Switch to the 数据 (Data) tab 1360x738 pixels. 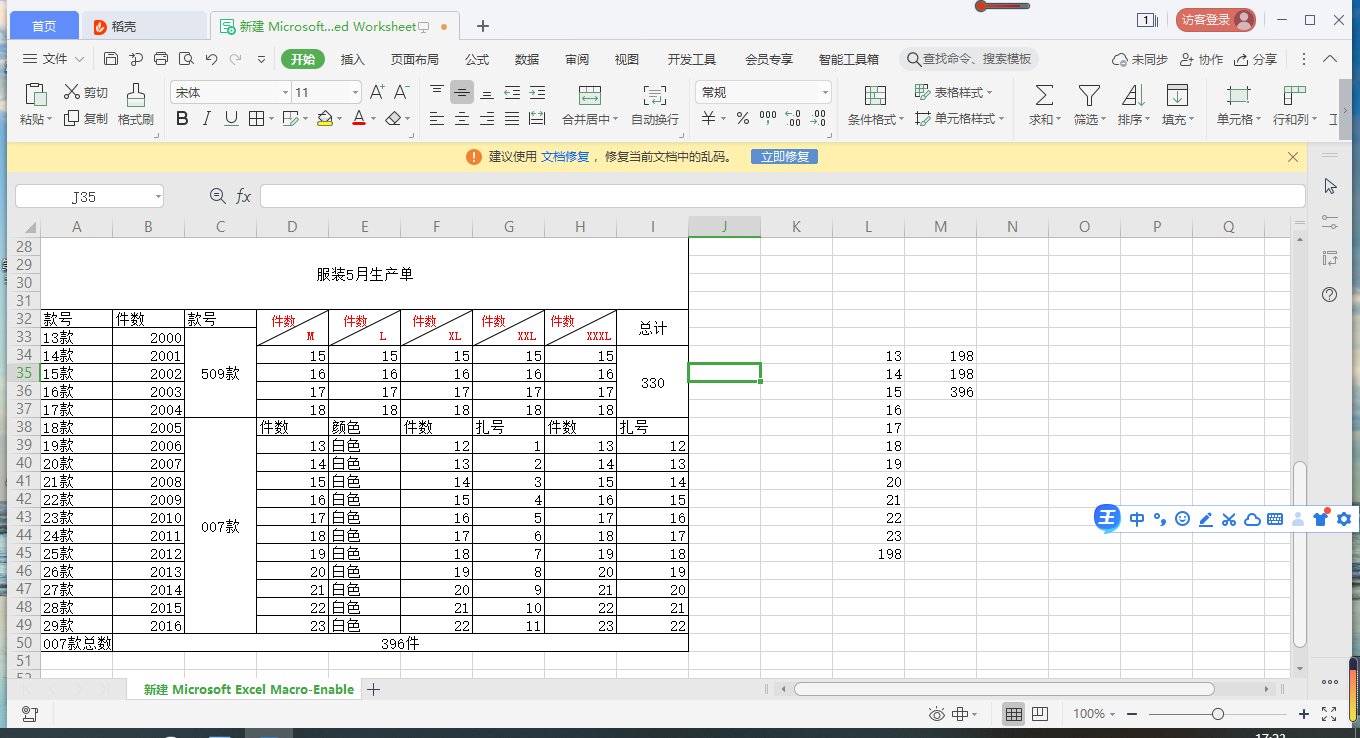(527, 59)
